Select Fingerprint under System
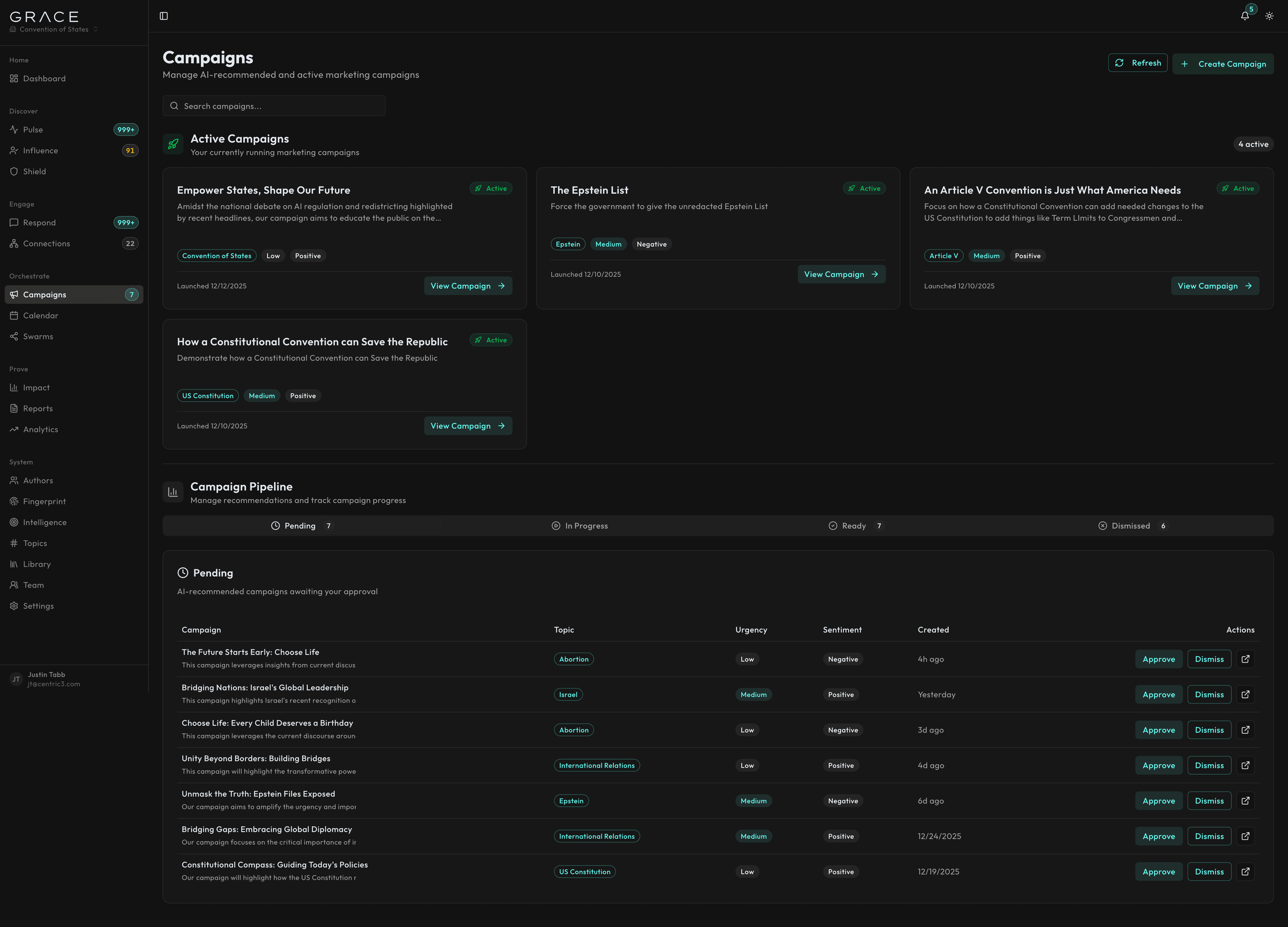This screenshot has height=927, width=1288. point(44,501)
